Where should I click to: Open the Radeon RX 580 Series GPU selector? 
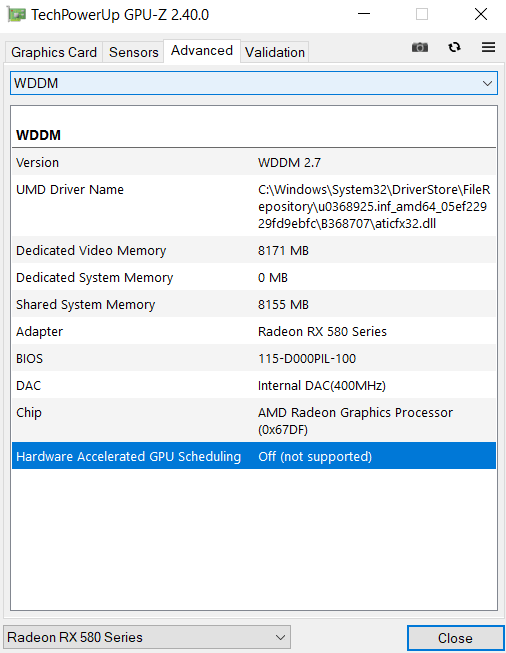(x=147, y=637)
